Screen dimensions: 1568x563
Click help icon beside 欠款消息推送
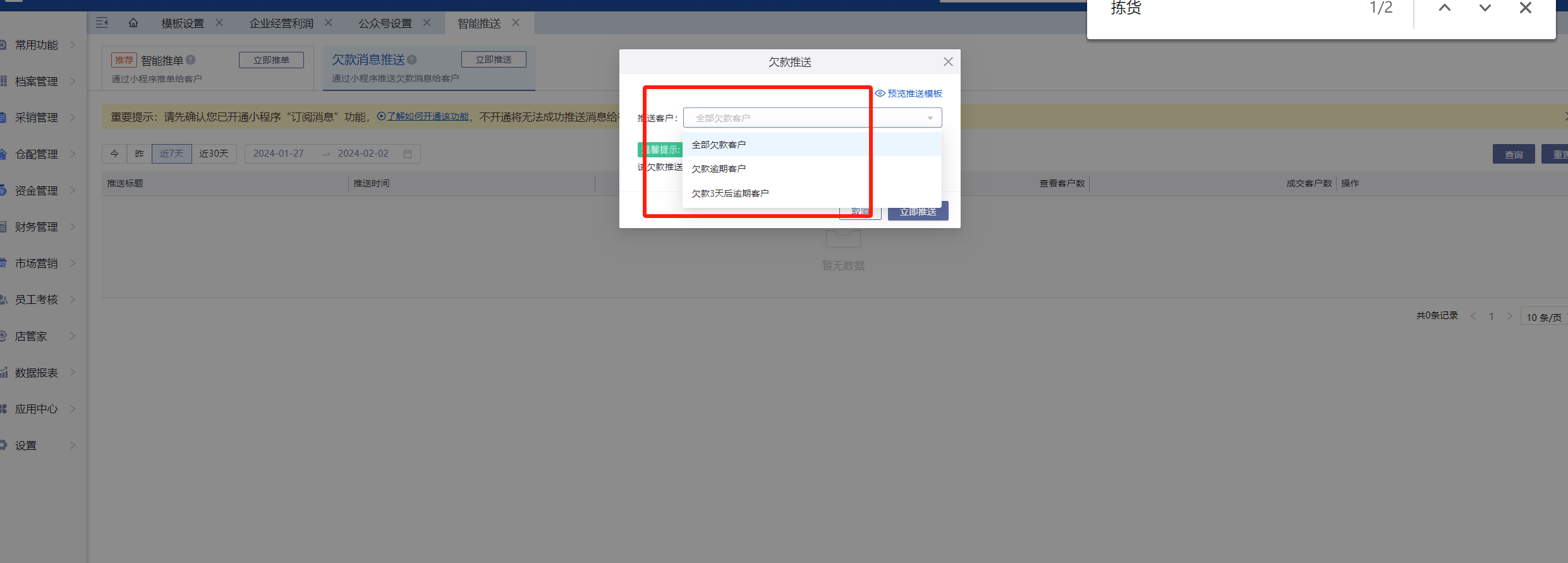coord(412,60)
